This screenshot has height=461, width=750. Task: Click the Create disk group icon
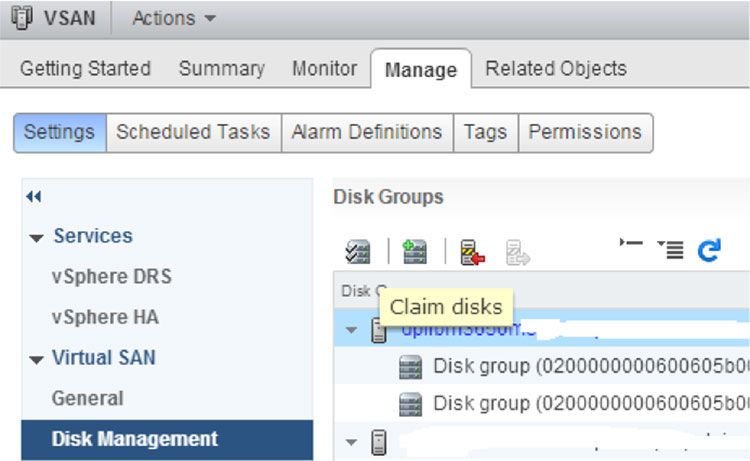pyautogui.click(x=415, y=252)
